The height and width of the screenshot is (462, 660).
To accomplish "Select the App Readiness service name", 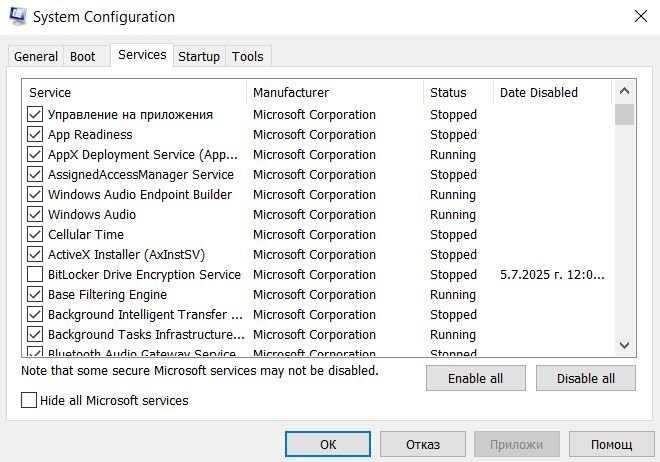I will point(90,135).
